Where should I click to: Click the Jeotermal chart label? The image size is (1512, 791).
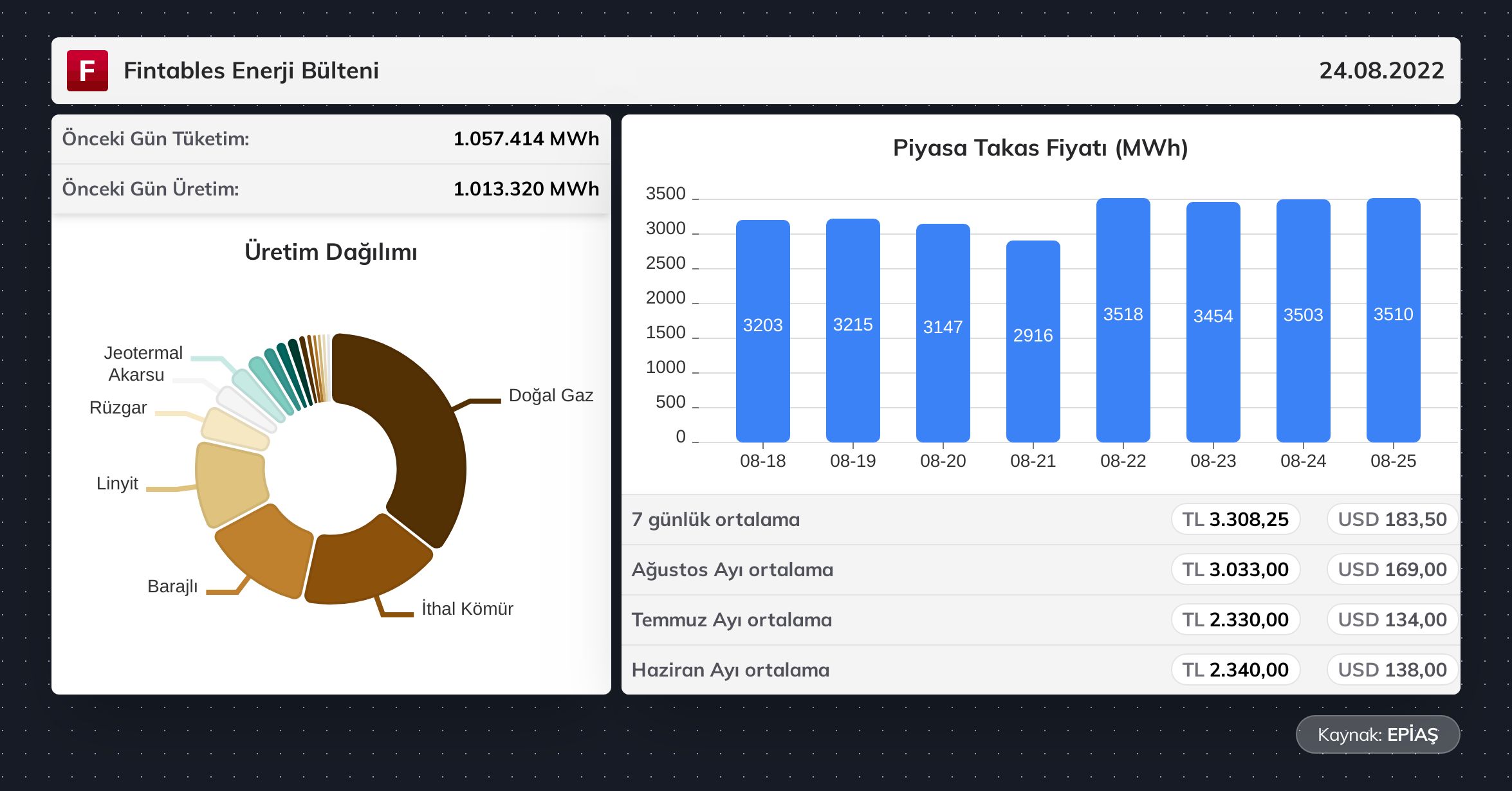(143, 353)
